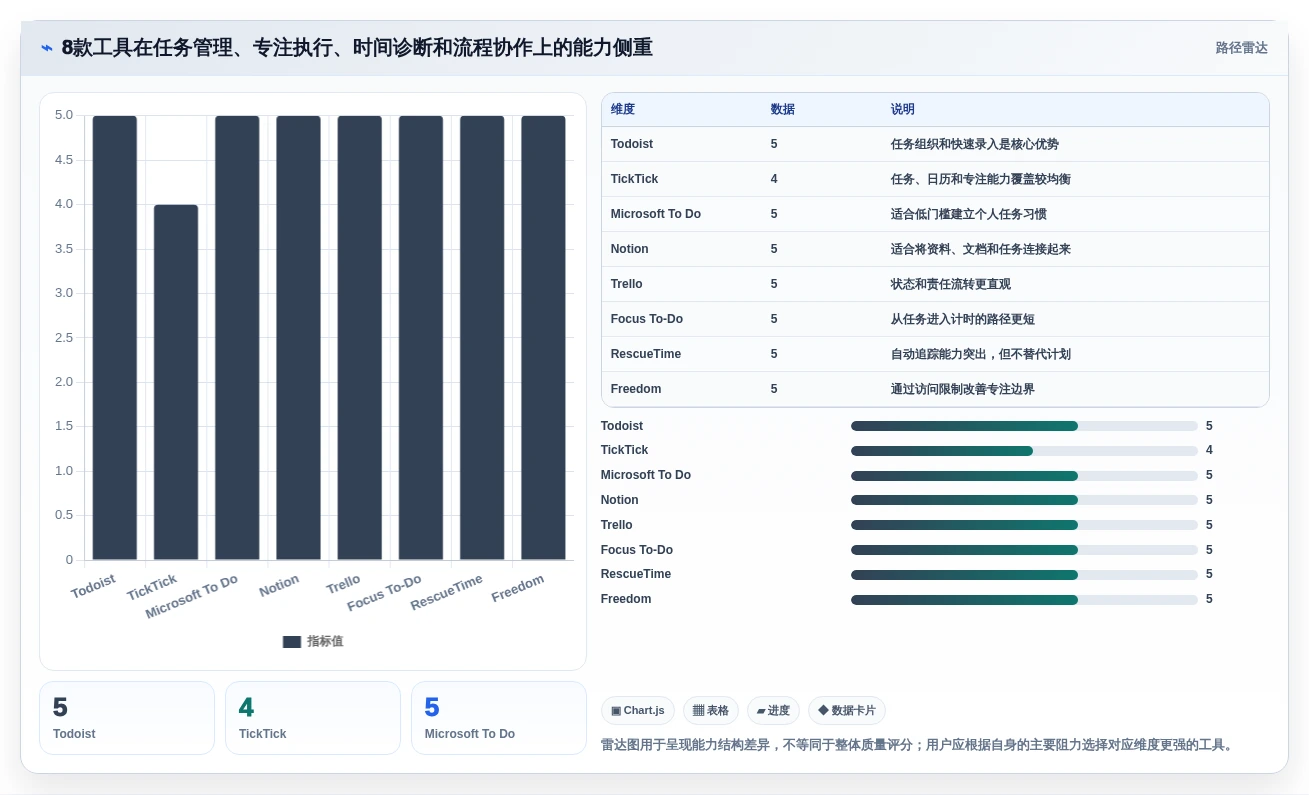Click the TickTick table row name
Image resolution: width=1309 pixels, height=795 pixels.
tap(635, 179)
